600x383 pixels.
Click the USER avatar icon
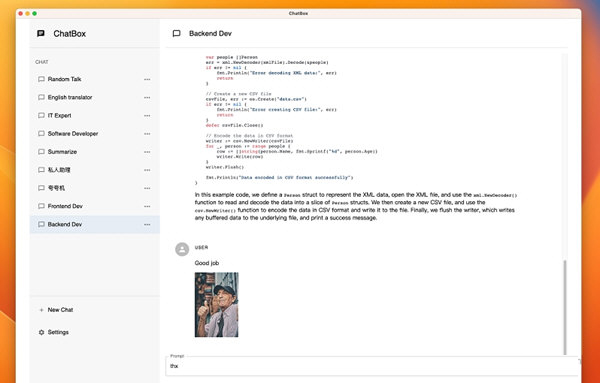[182, 249]
